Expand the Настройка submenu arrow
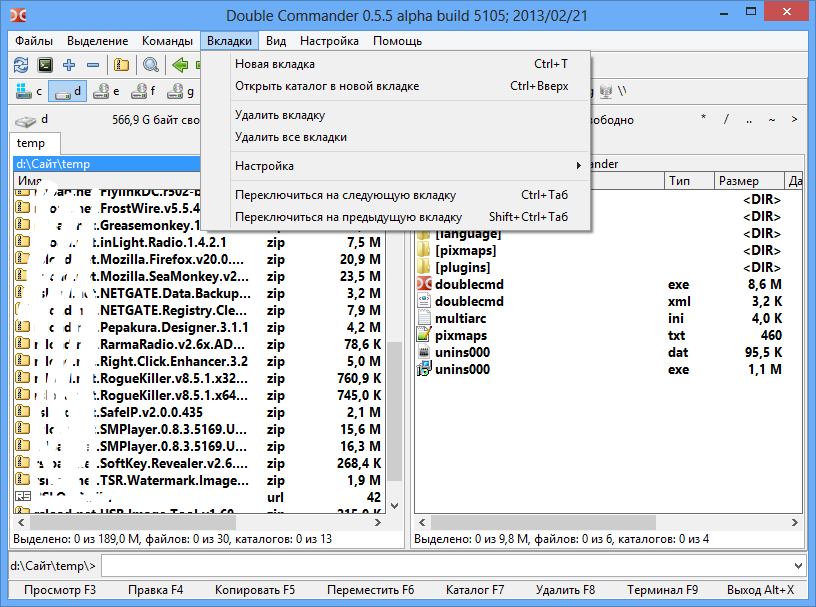The image size is (816, 607). pos(578,166)
